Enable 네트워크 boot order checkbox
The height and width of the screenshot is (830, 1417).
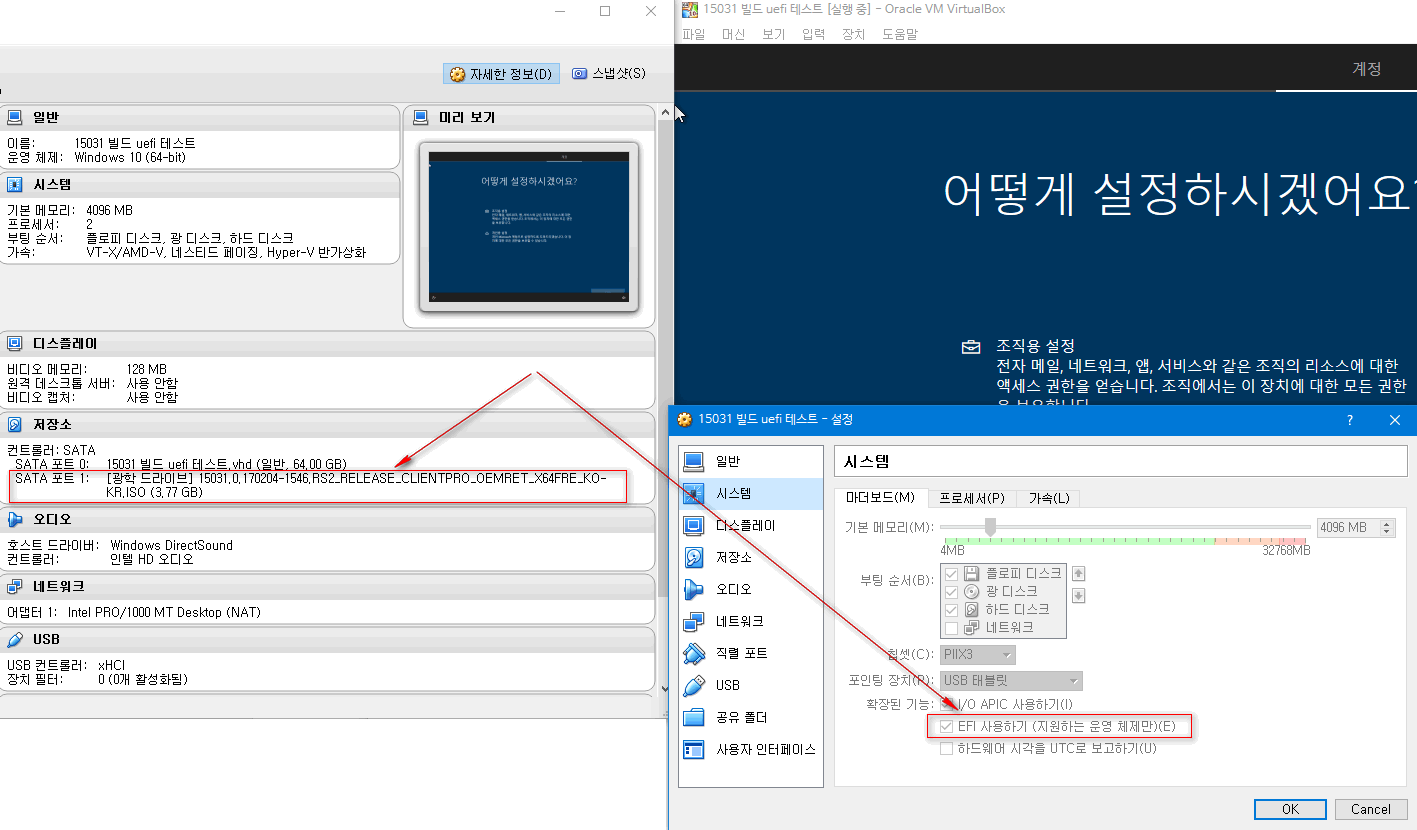pos(951,628)
